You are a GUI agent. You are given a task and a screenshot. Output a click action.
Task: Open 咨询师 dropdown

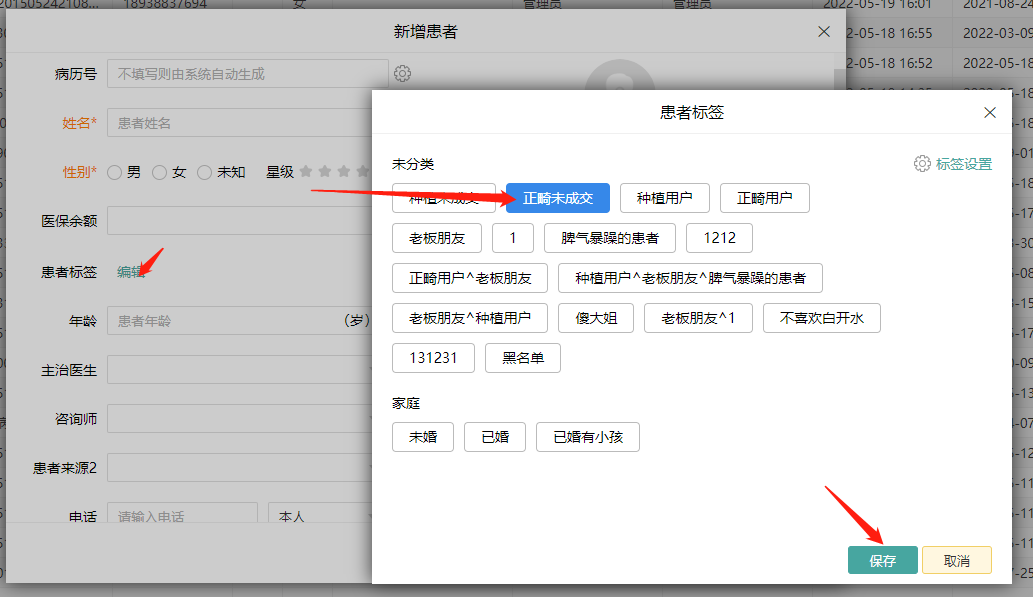[x=240, y=418]
